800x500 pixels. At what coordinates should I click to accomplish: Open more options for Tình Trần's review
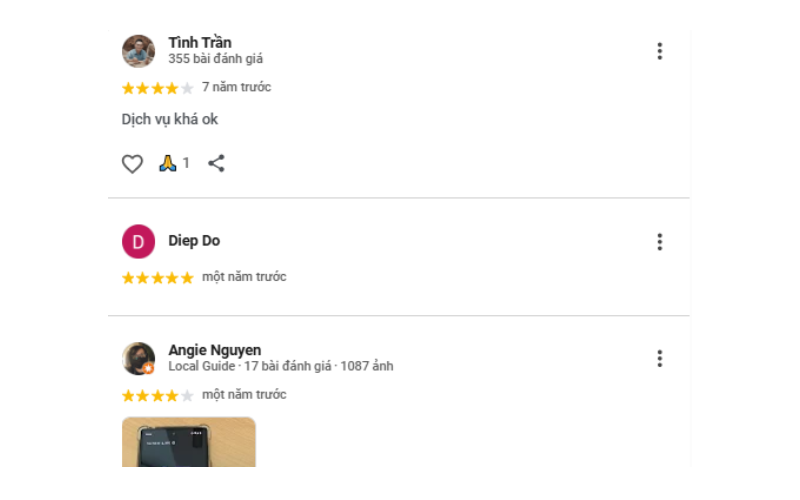point(659,51)
